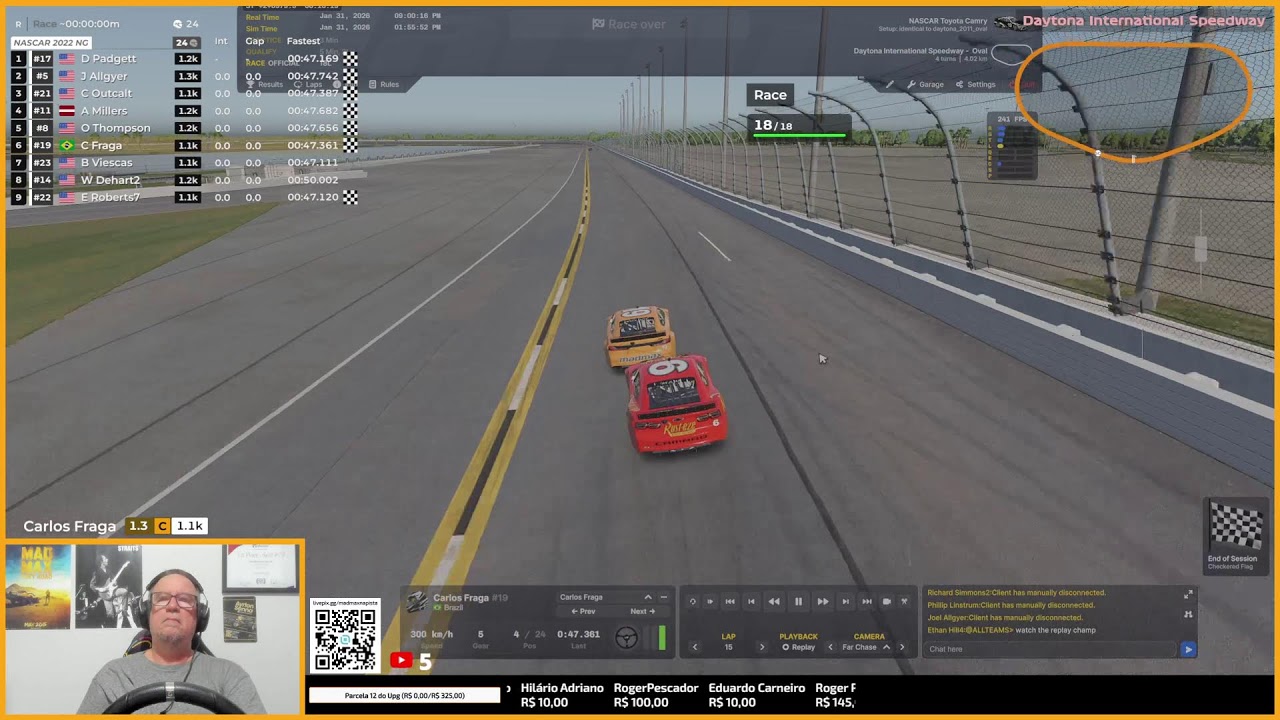Step back one frame in replay
This screenshot has height=720, width=1280.
pos(751,601)
